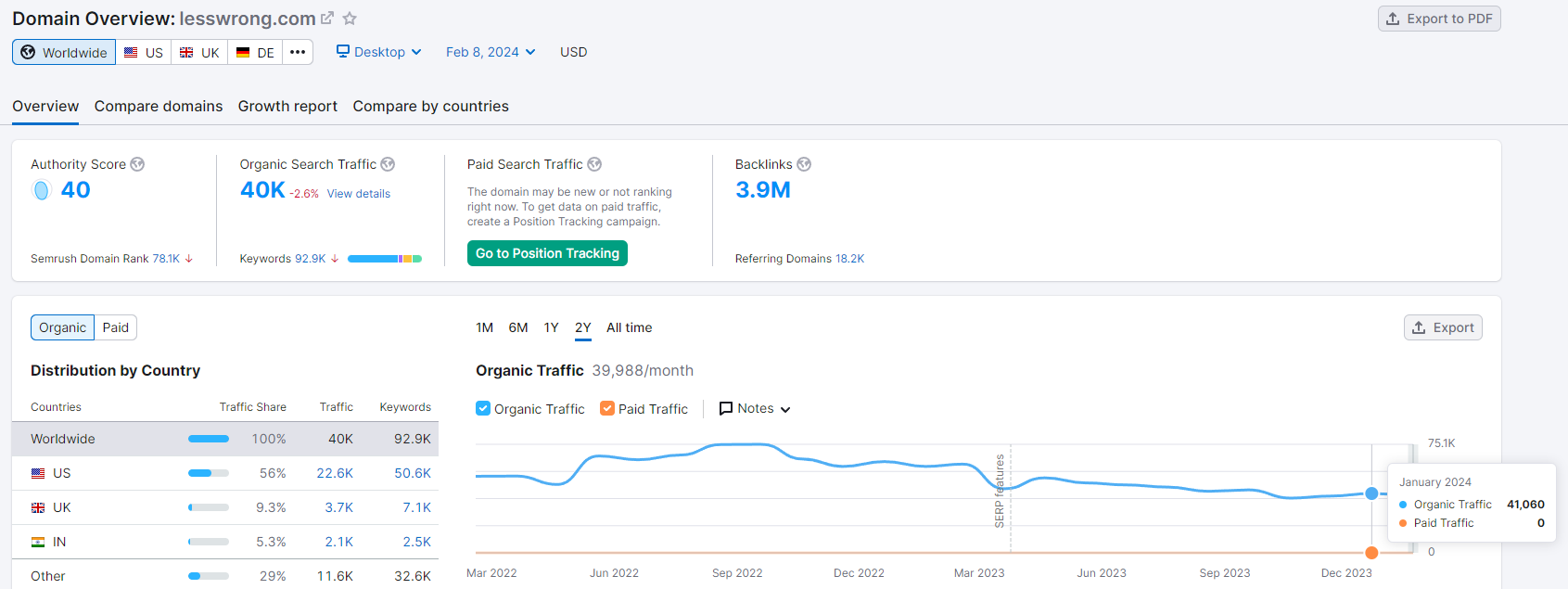Select Paid distribution toggle
This screenshot has width=1568, height=589.
tap(116, 327)
